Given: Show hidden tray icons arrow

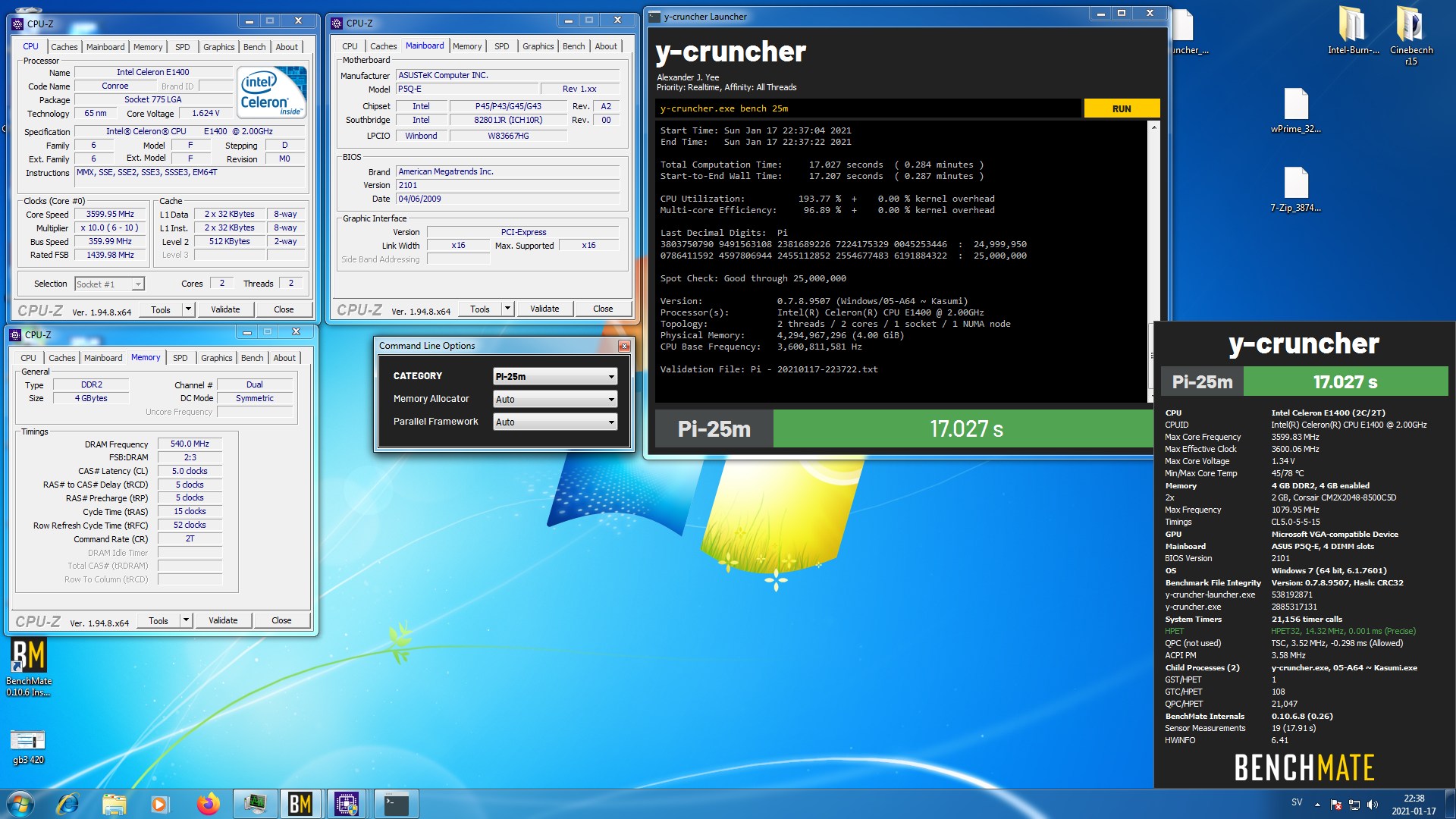Looking at the screenshot, I should [1317, 804].
